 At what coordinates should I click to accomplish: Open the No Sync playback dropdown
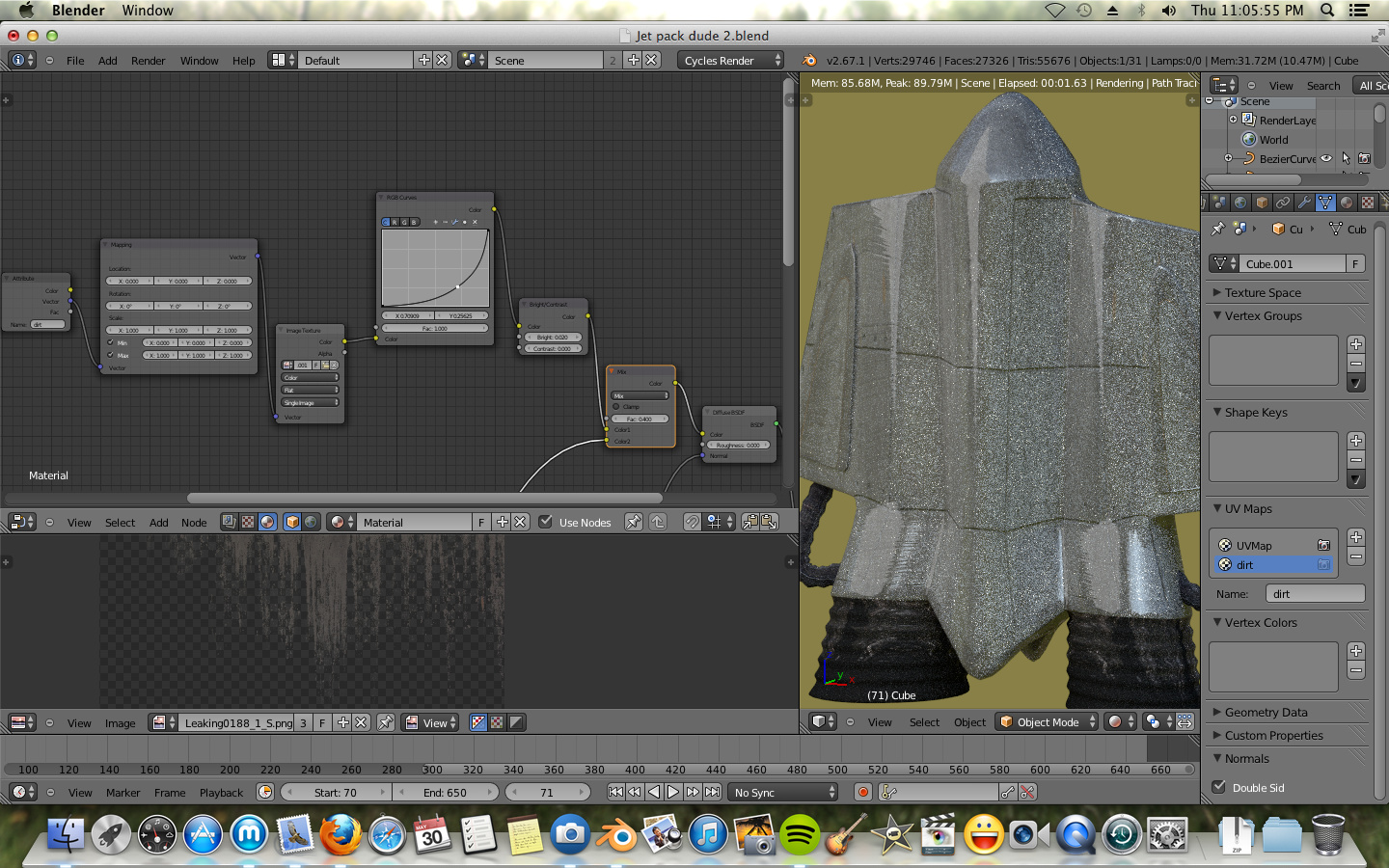tap(783, 792)
